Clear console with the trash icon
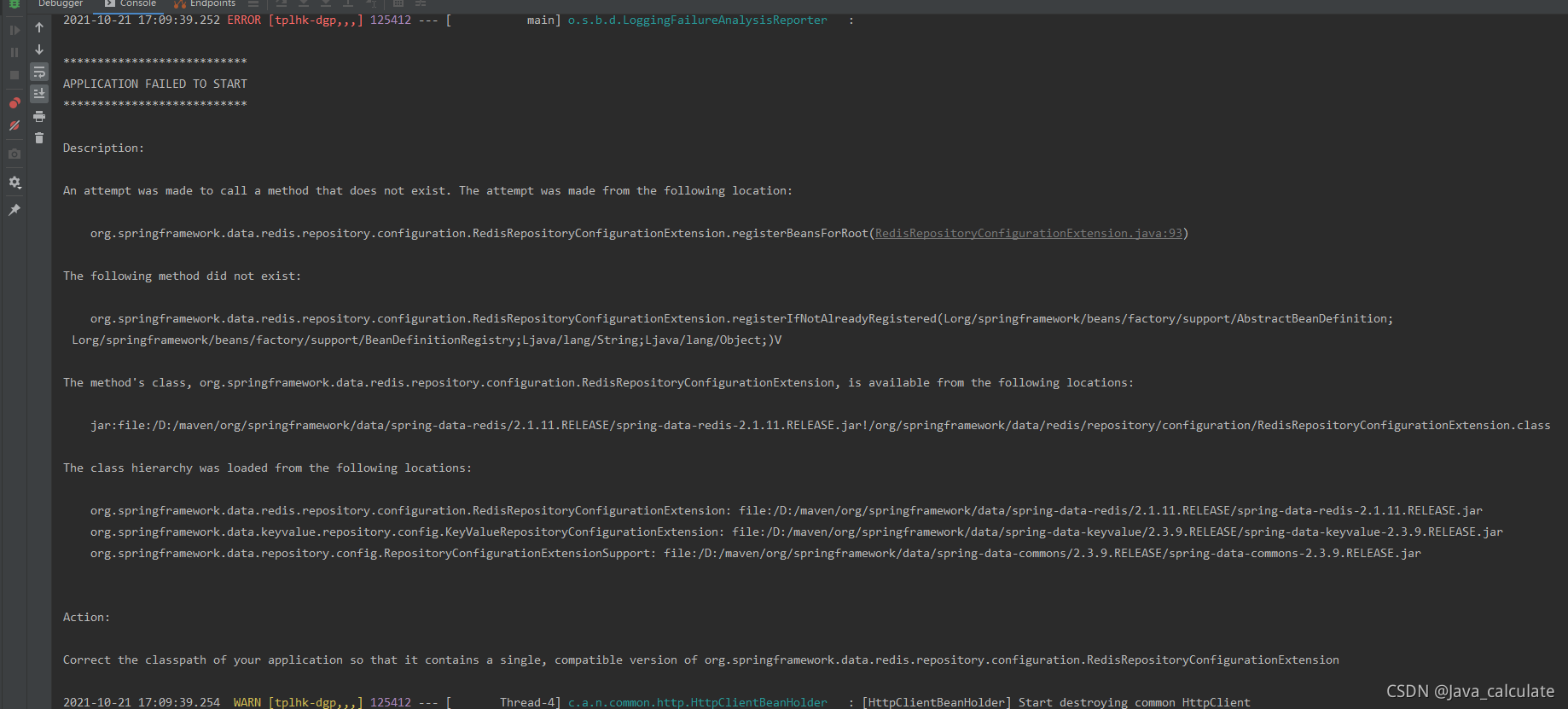The width and height of the screenshot is (1568, 709). pos(39,137)
